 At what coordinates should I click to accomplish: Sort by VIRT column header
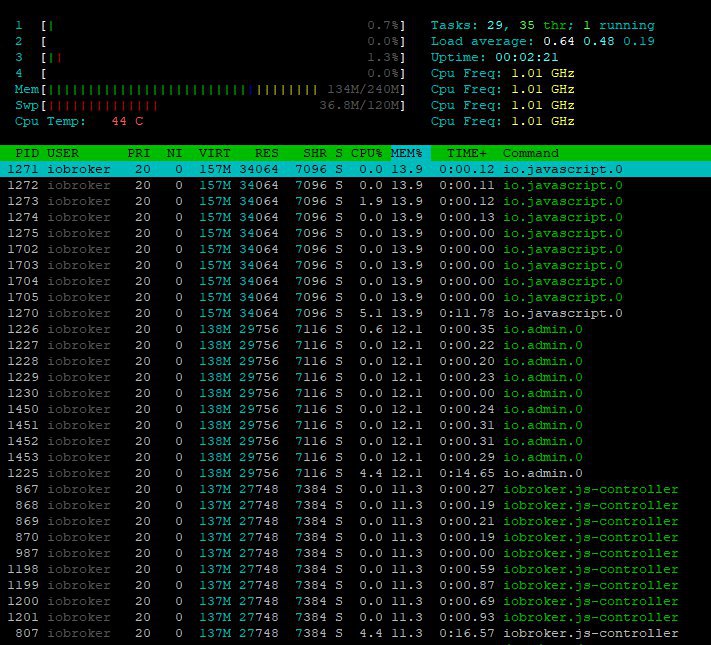[x=215, y=153]
